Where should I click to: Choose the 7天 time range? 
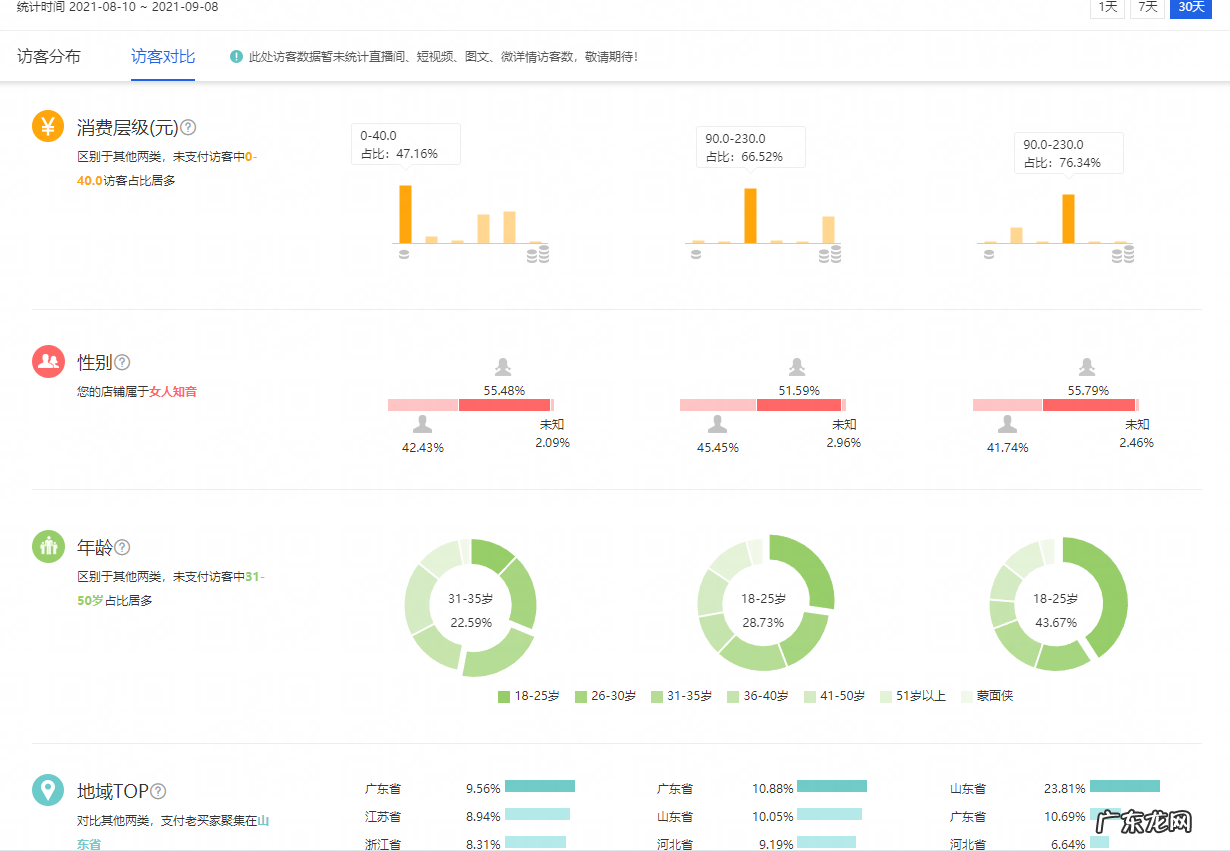pos(1148,7)
